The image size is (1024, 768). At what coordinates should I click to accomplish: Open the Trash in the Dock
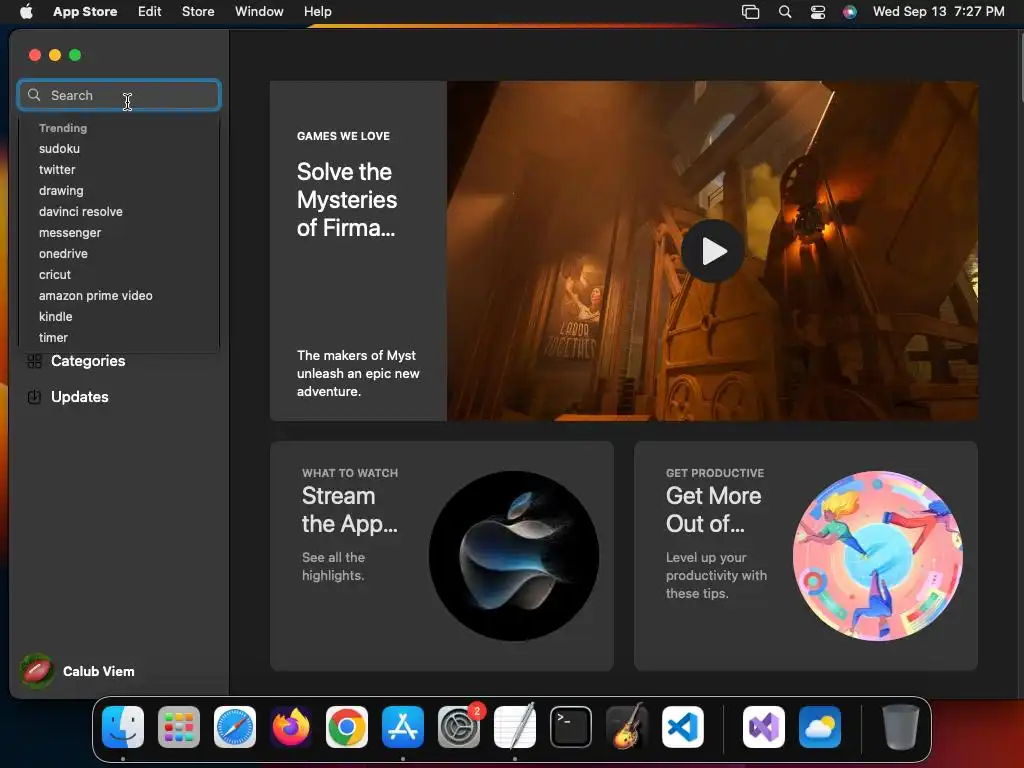[901, 727]
